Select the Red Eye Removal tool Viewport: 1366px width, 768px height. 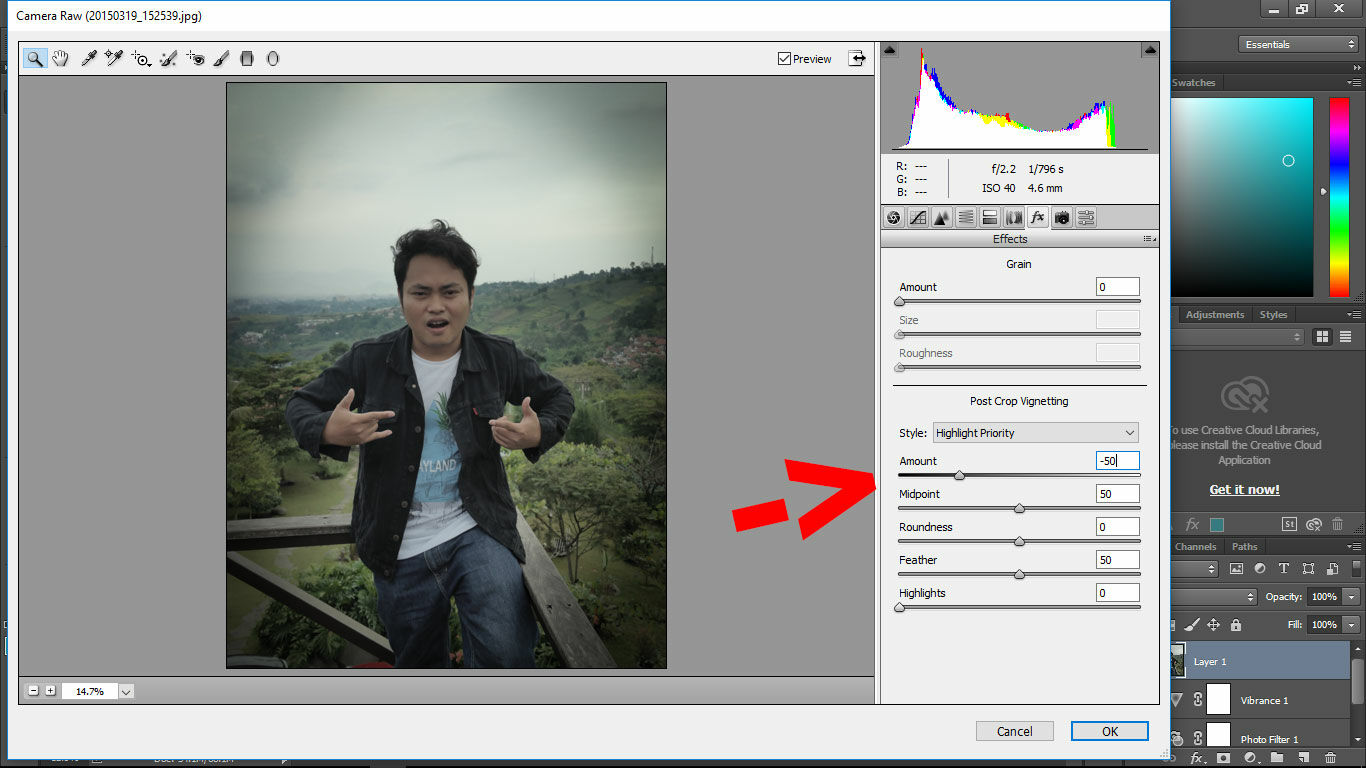pyautogui.click(x=194, y=58)
